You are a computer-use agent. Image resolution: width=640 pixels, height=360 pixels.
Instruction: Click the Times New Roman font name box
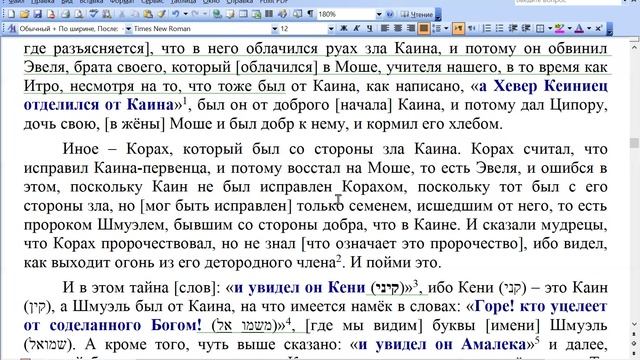202,29
